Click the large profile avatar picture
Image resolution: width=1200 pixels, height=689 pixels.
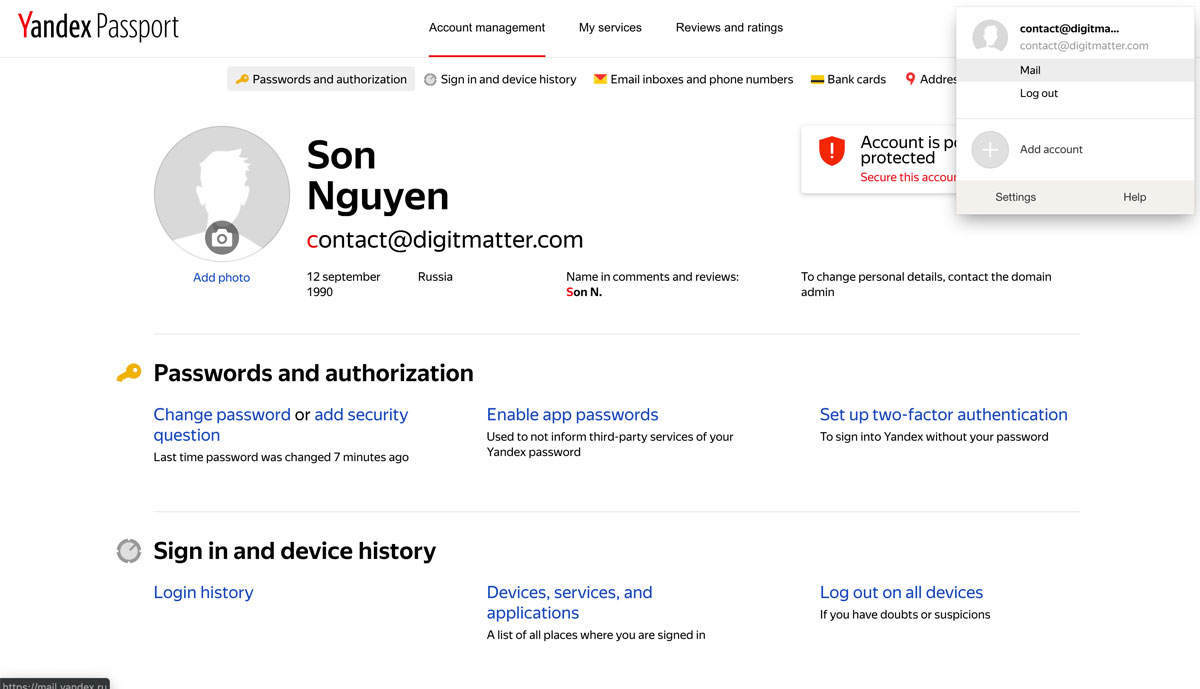click(222, 193)
